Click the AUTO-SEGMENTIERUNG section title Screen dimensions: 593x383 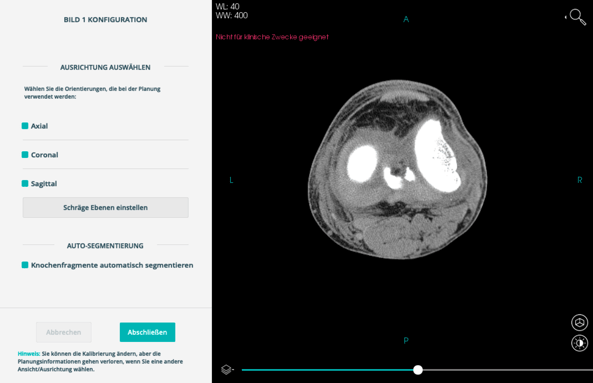pyautogui.click(x=106, y=246)
